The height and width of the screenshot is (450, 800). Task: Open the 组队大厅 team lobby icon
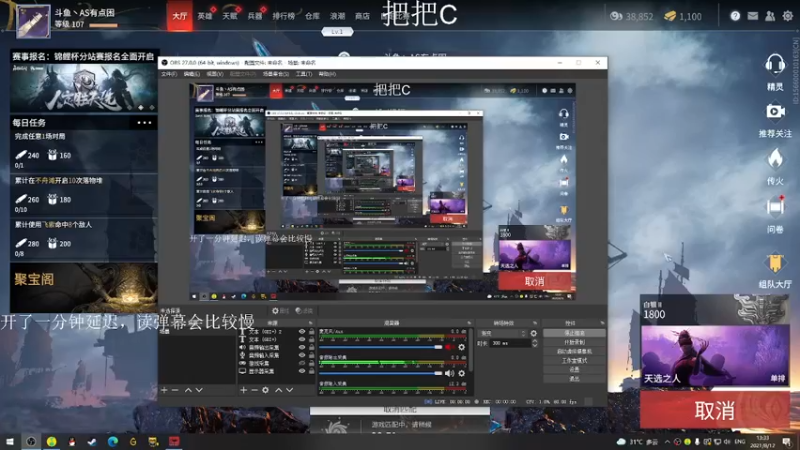pos(774,262)
